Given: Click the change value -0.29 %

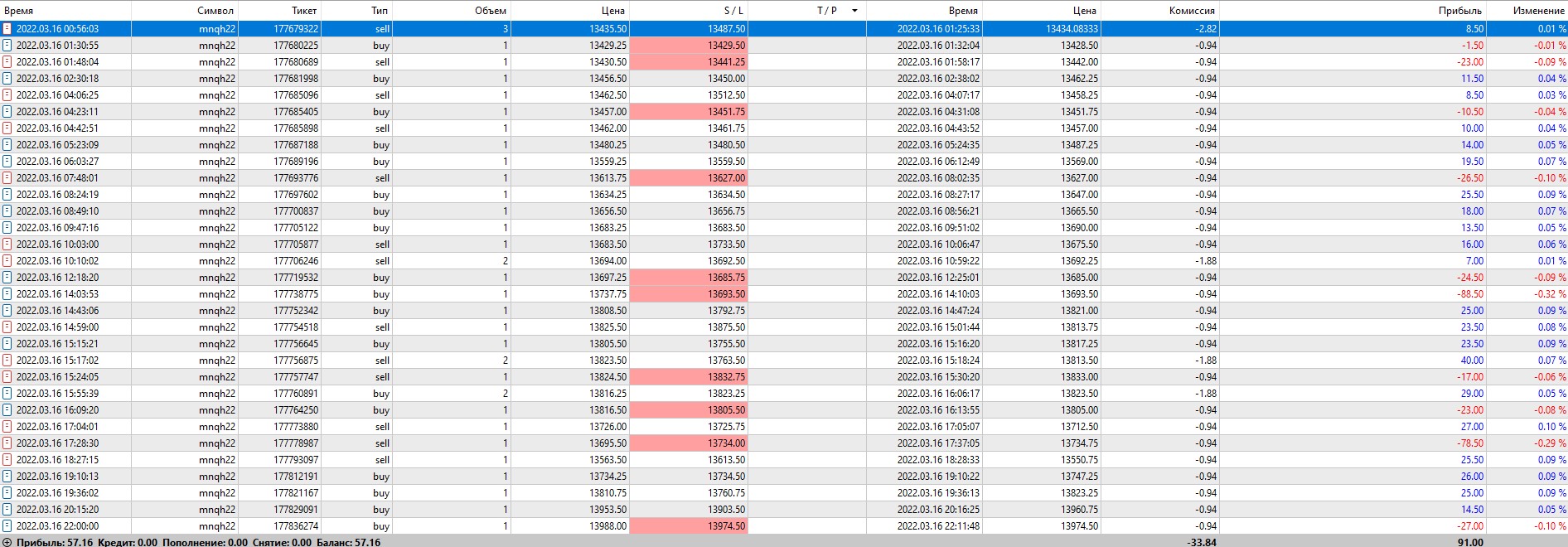Looking at the screenshot, I should coord(1550,443).
